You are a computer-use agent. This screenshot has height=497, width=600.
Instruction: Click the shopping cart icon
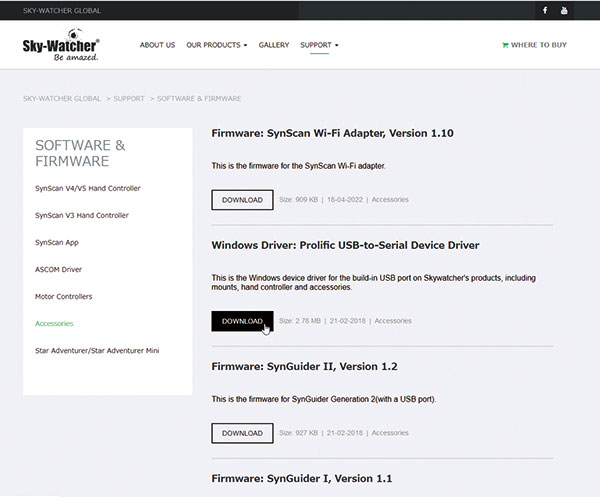[505, 45]
